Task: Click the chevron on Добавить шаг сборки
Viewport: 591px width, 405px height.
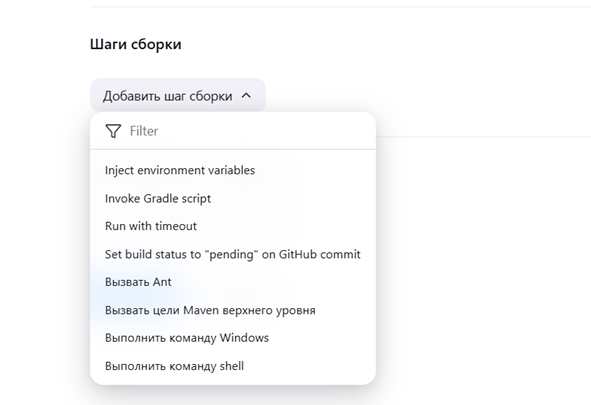Action: click(246, 96)
